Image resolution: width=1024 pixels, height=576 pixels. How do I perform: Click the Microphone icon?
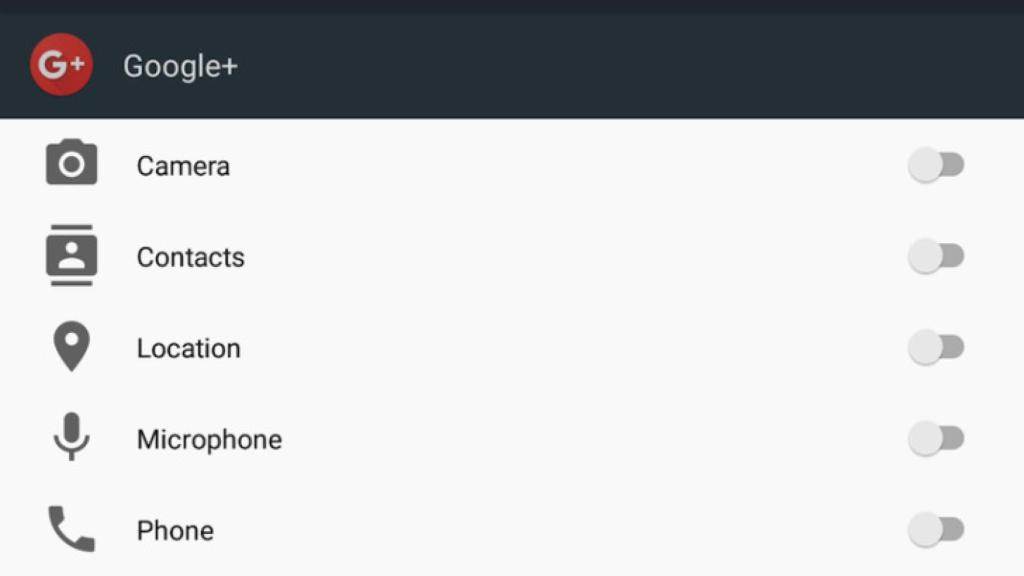(x=70, y=438)
